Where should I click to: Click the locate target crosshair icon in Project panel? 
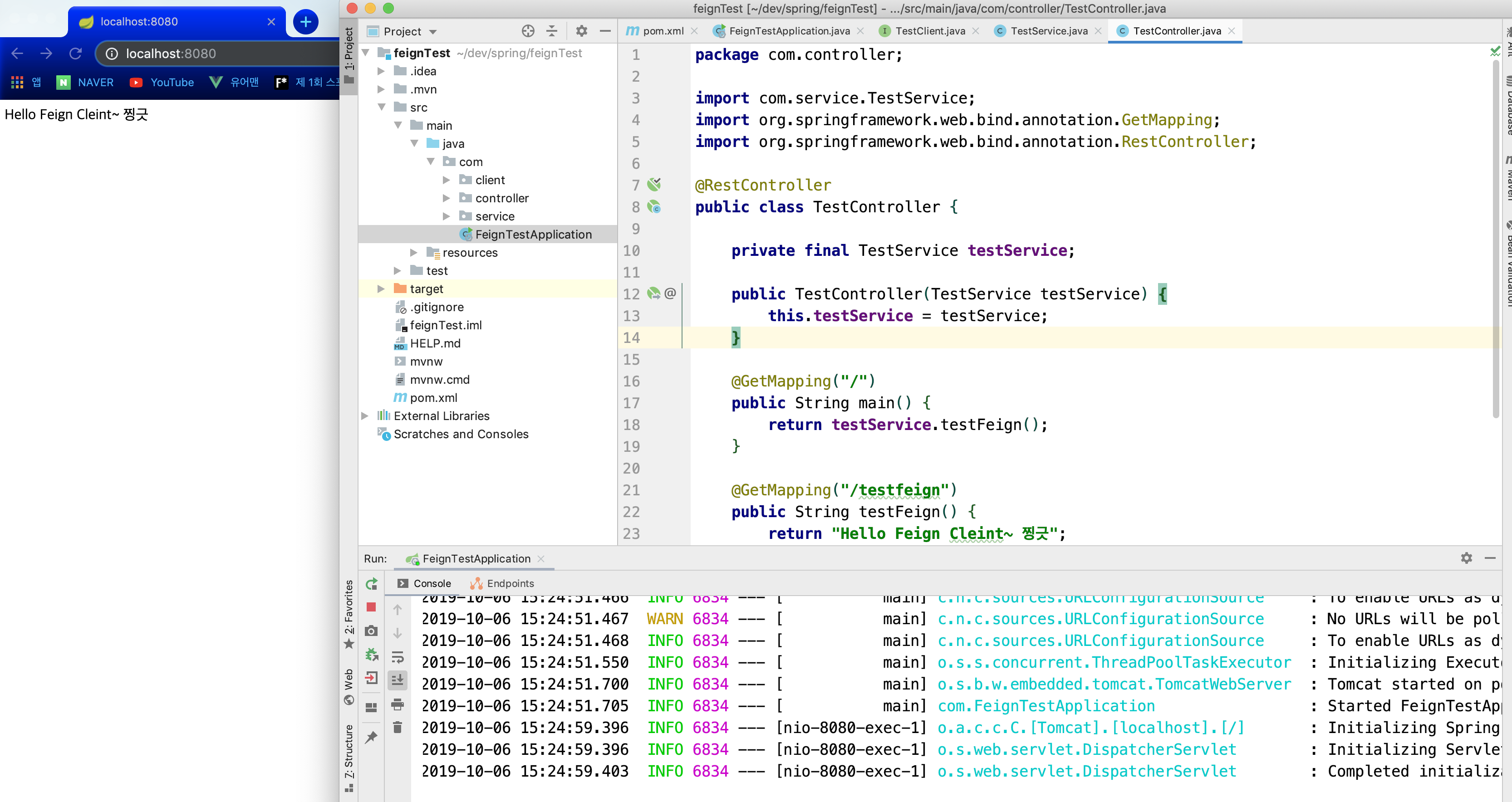coord(528,31)
